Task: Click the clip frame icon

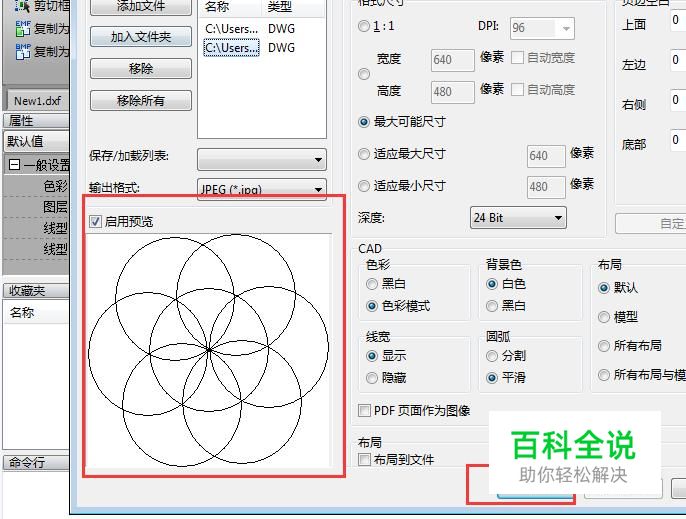Action: [x=22, y=6]
